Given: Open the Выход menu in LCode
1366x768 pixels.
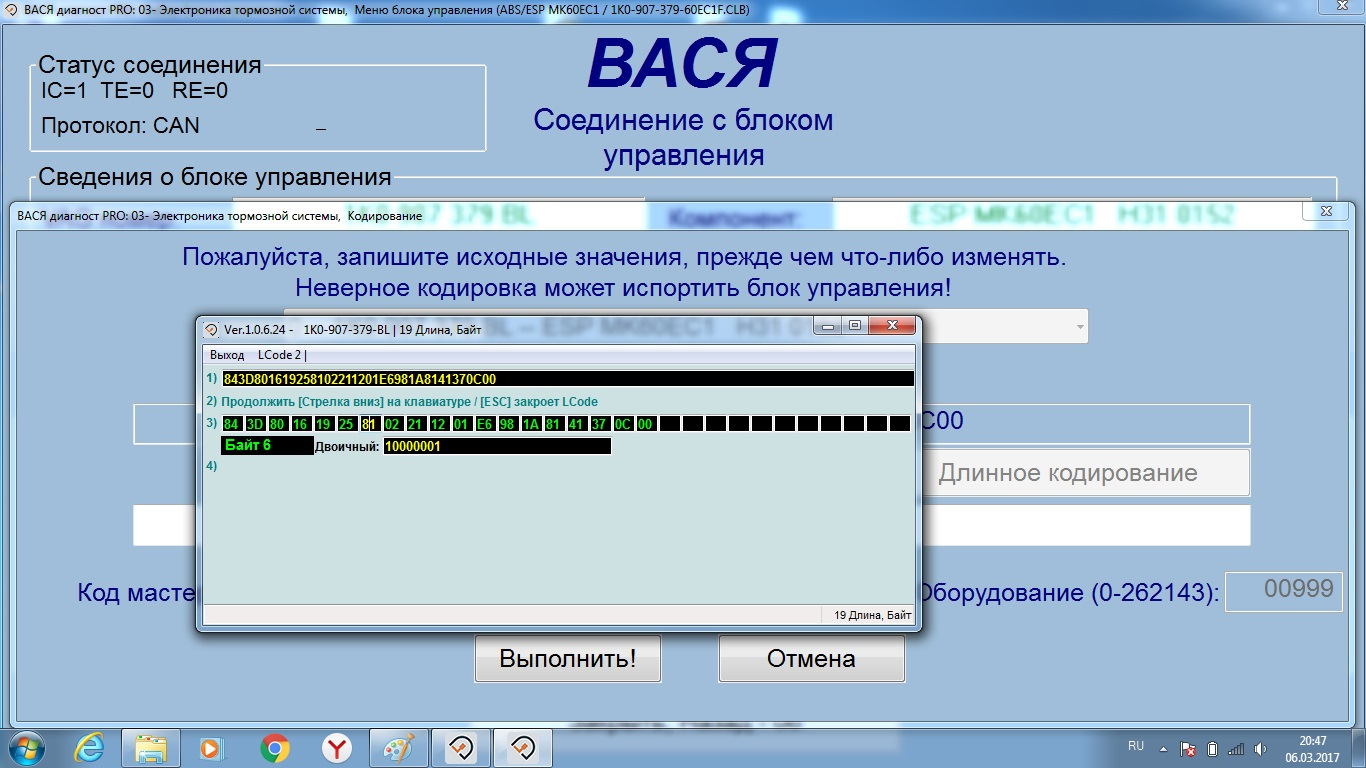Looking at the screenshot, I should click(x=227, y=355).
